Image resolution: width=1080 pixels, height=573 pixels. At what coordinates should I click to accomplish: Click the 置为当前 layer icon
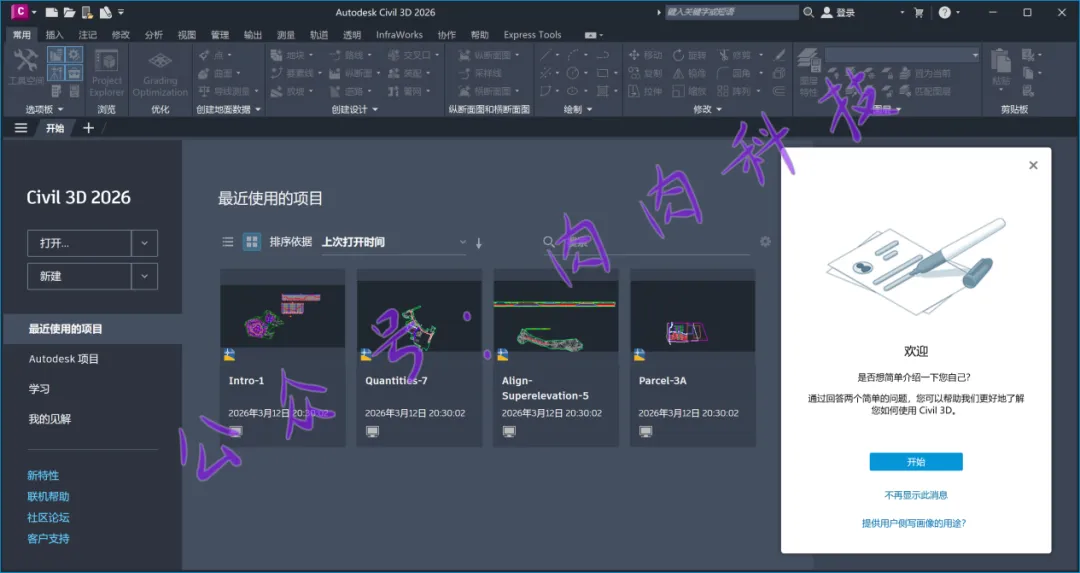click(904, 73)
